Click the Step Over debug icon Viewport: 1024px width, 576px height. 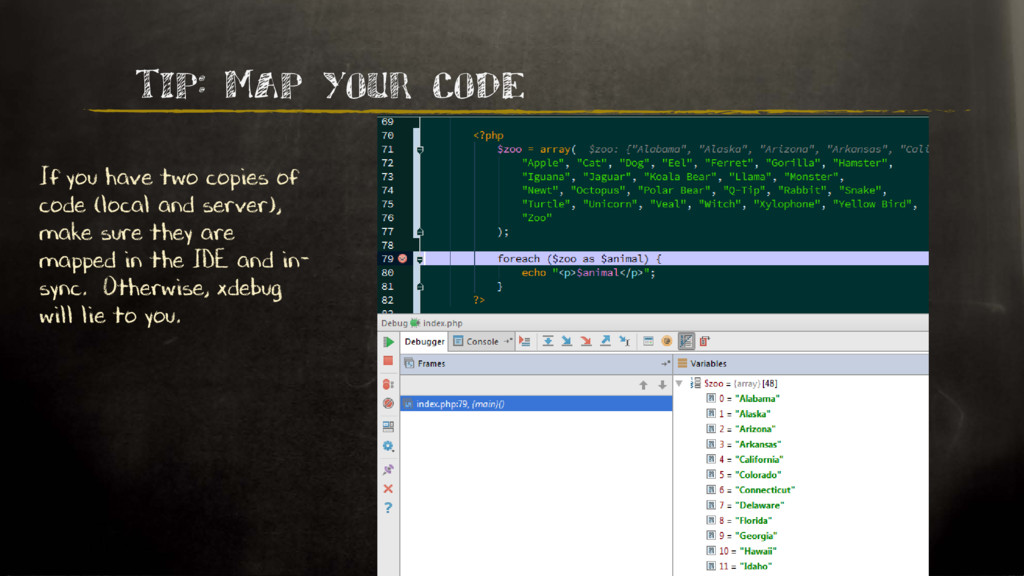(548, 341)
